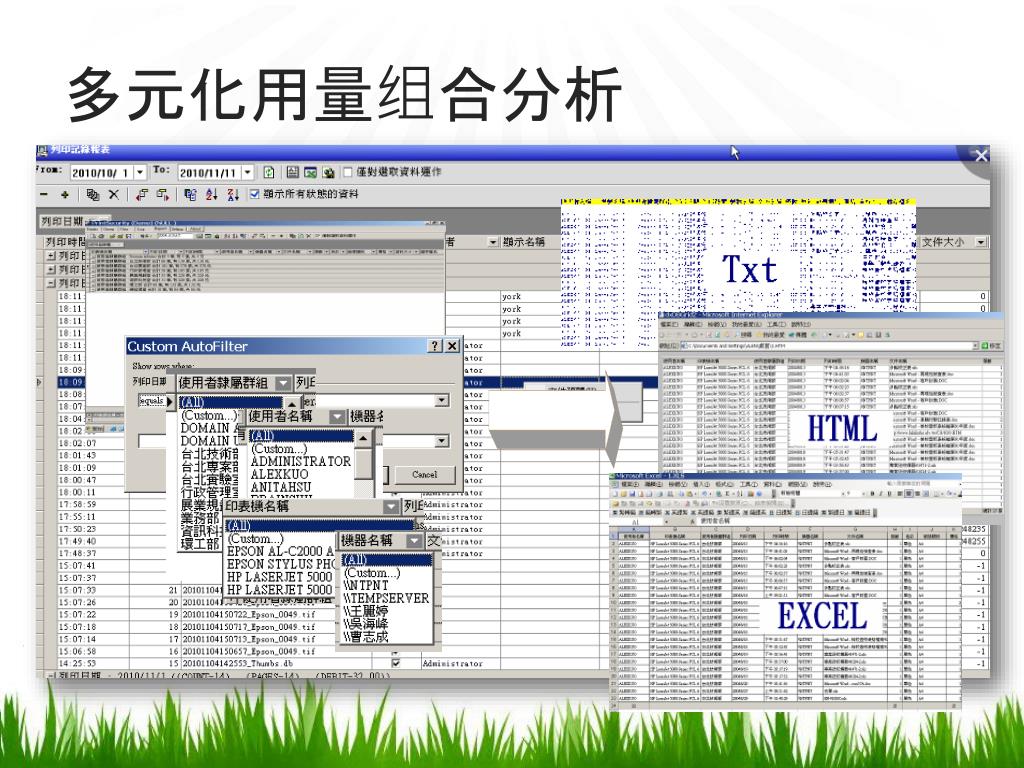This screenshot has height=768, width=1024.
Task: Click the report window title bar icon
Action: point(42,152)
